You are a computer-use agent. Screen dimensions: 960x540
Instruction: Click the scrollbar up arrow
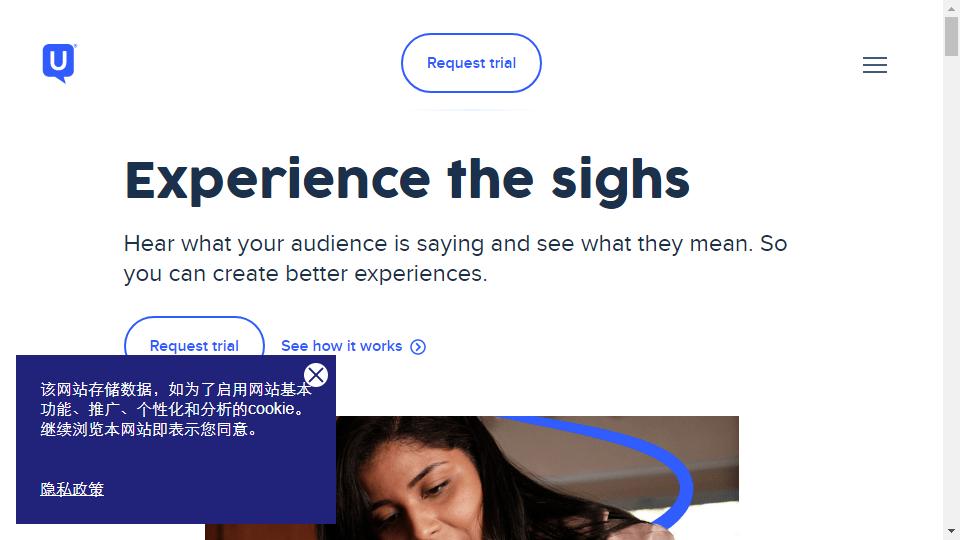tap(951, 7)
